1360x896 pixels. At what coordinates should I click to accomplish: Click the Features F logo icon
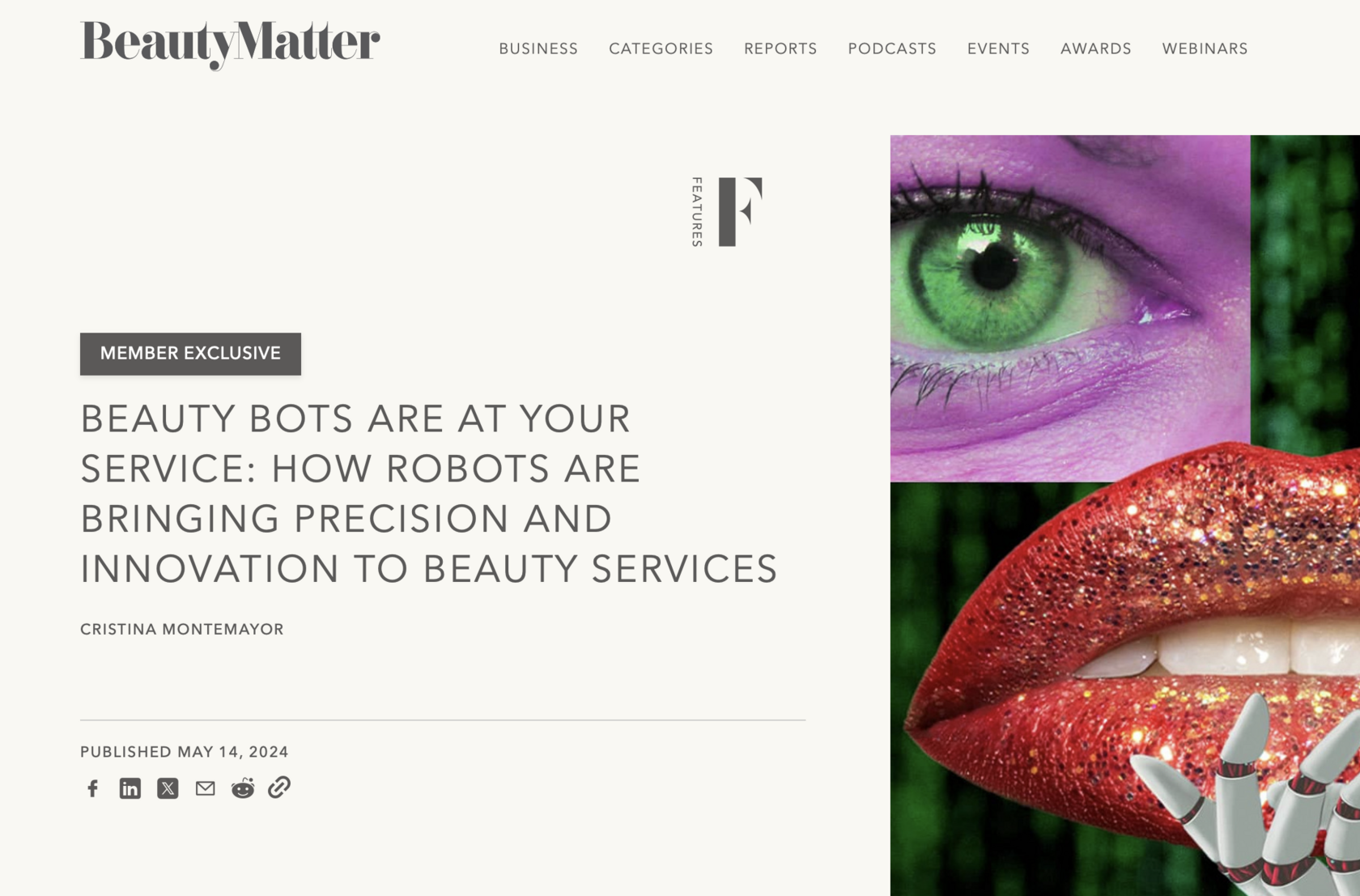pyautogui.click(x=740, y=212)
